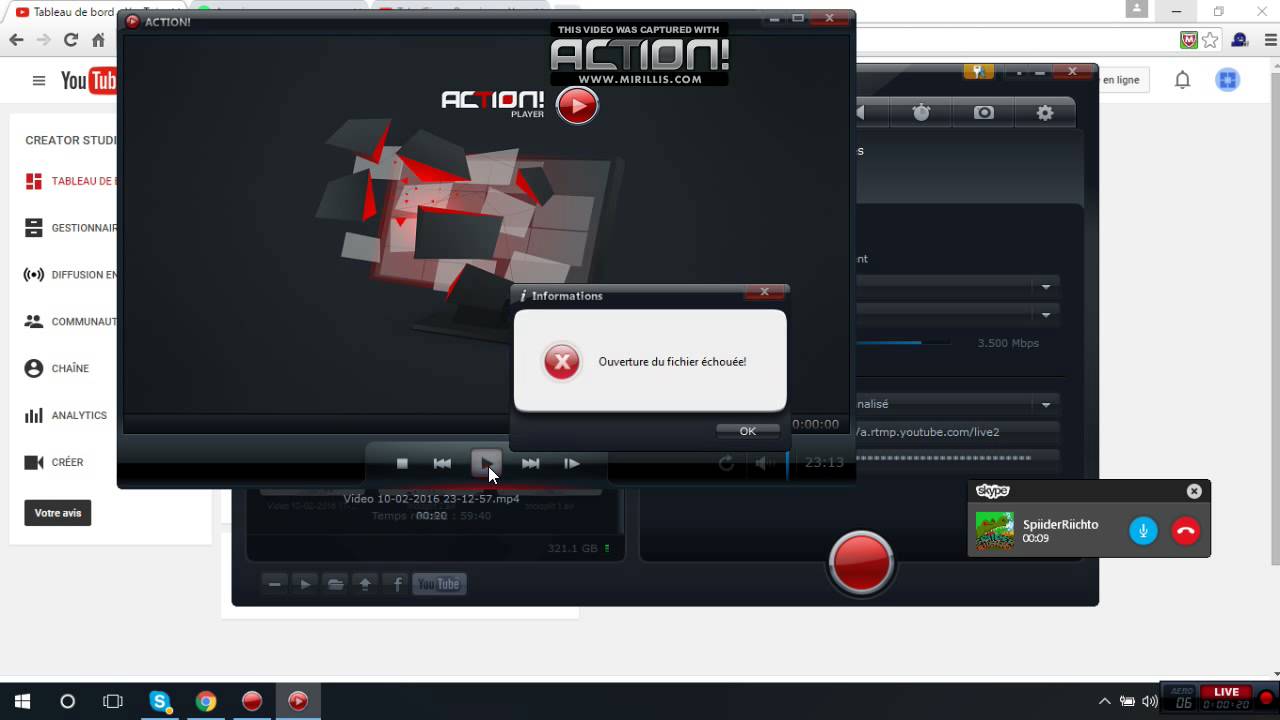Viewport: 1280px width, 720px height.
Task: Stop playback in Action! player
Action: 402,463
